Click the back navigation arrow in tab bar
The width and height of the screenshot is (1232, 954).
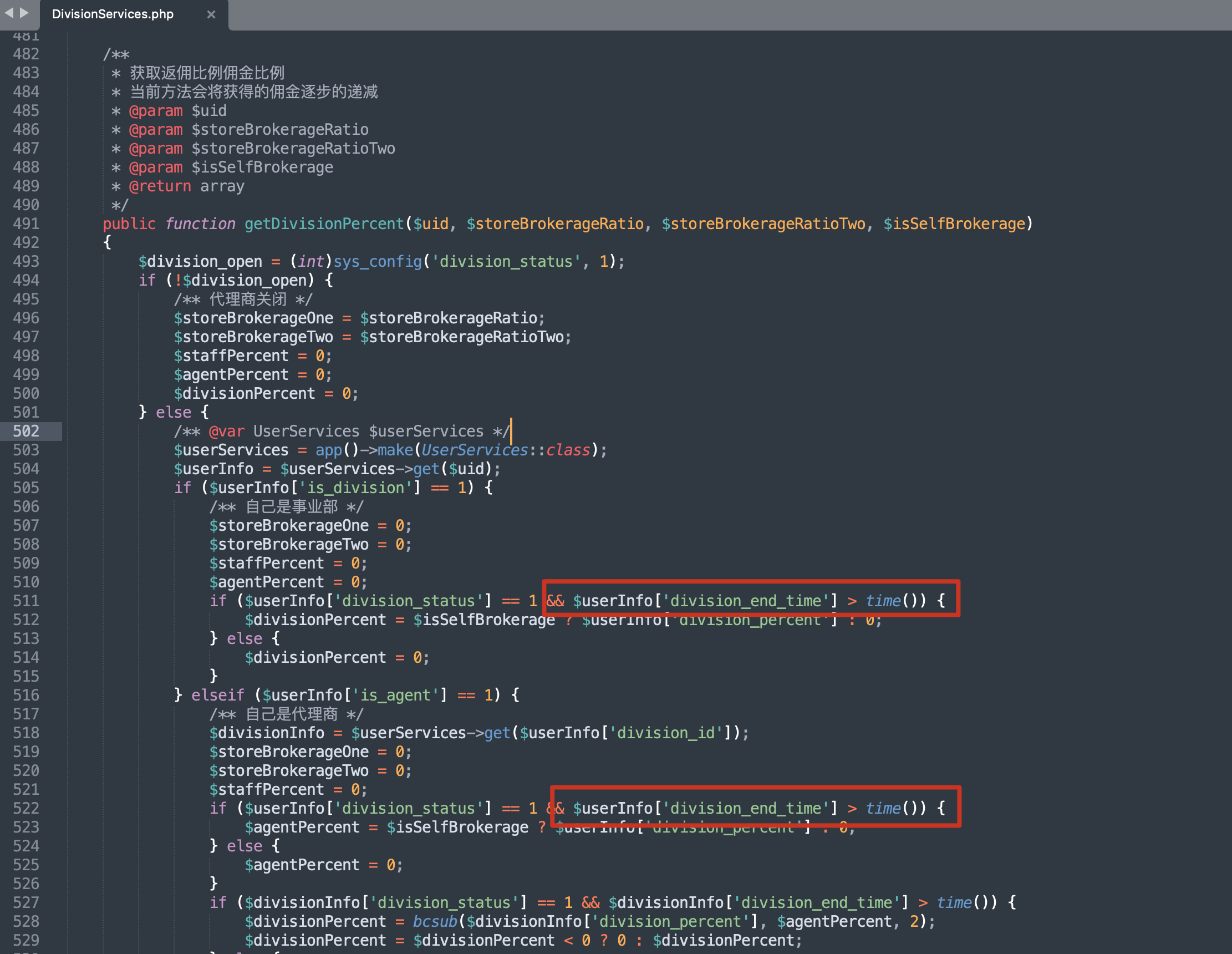pos(9,12)
